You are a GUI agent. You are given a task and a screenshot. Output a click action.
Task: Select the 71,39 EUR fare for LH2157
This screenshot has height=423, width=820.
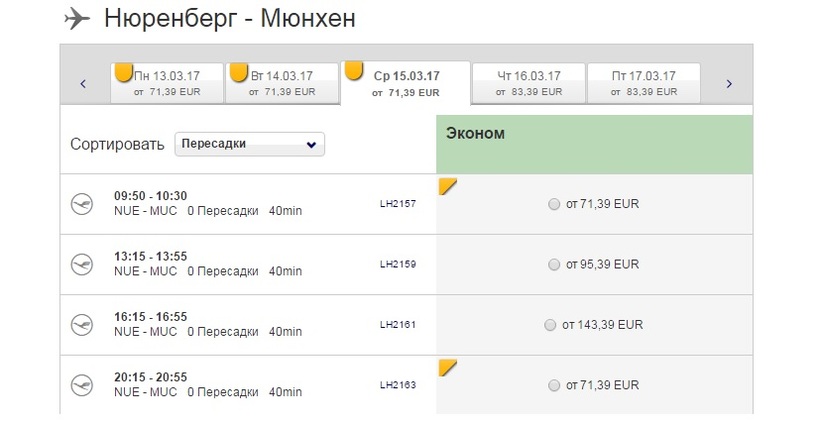tap(554, 205)
